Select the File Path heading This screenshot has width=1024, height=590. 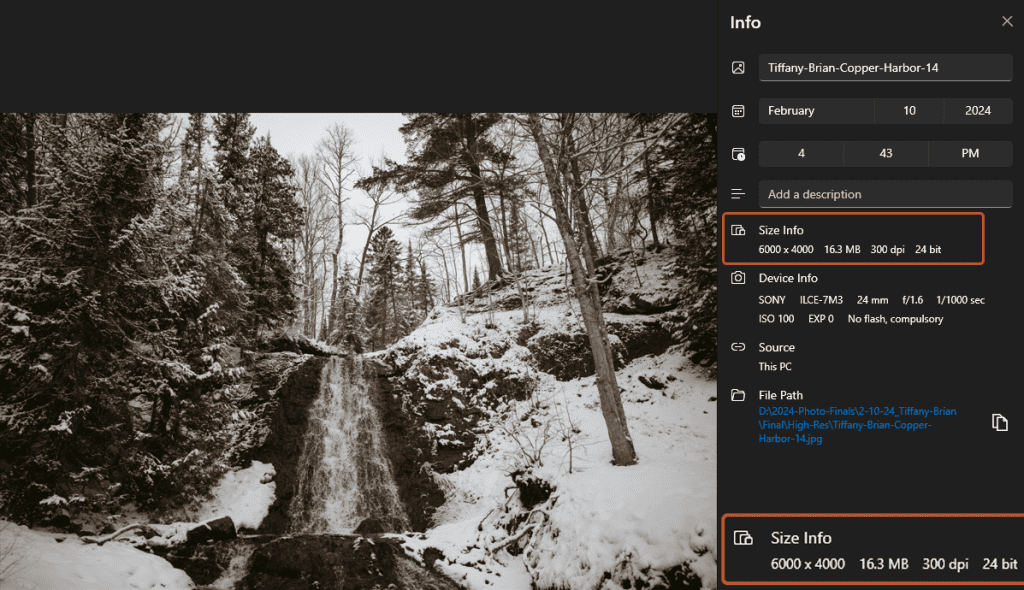[x=780, y=395]
